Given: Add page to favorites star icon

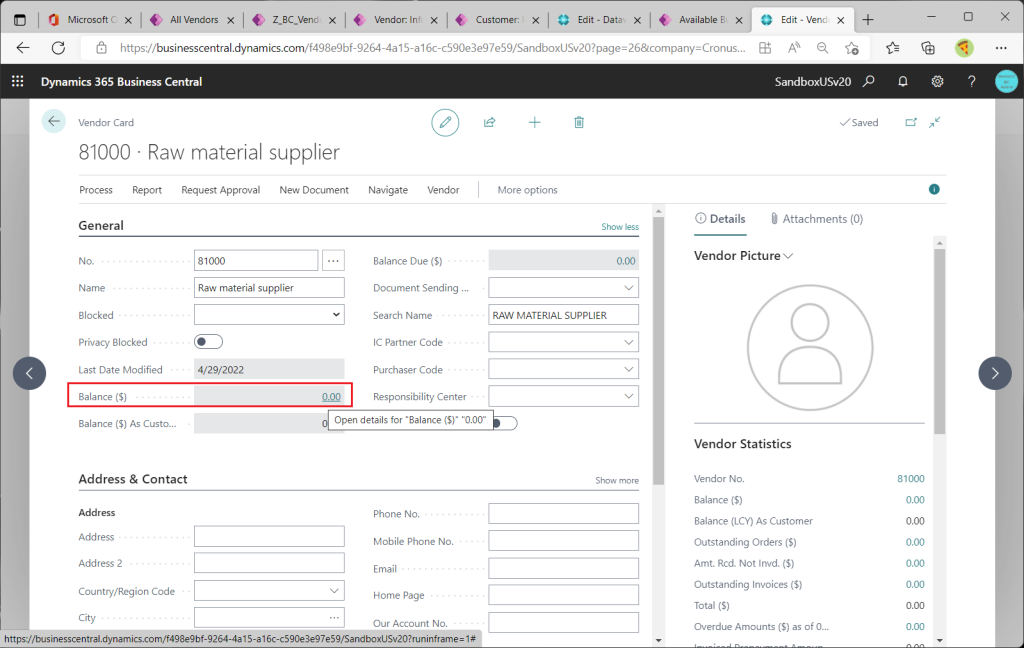Looking at the screenshot, I should pos(852,48).
